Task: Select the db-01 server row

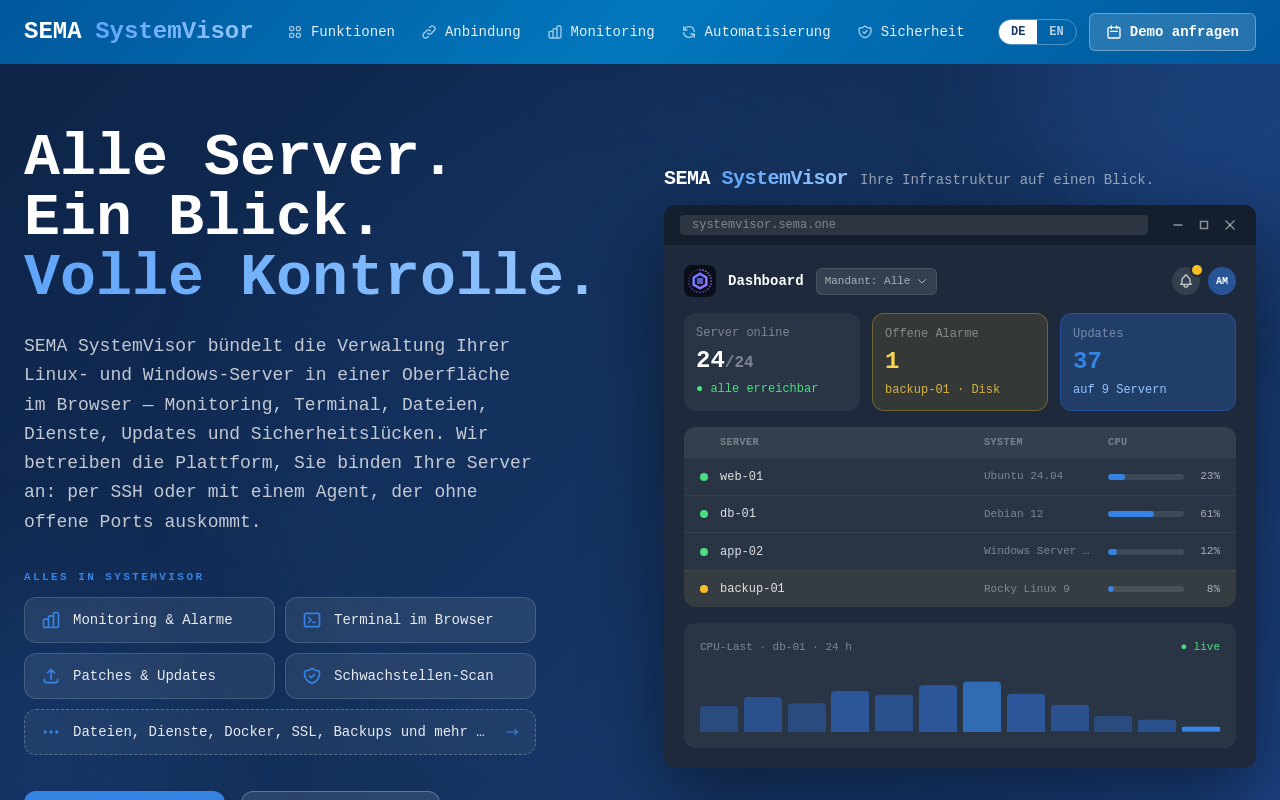Action: tap(960, 514)
